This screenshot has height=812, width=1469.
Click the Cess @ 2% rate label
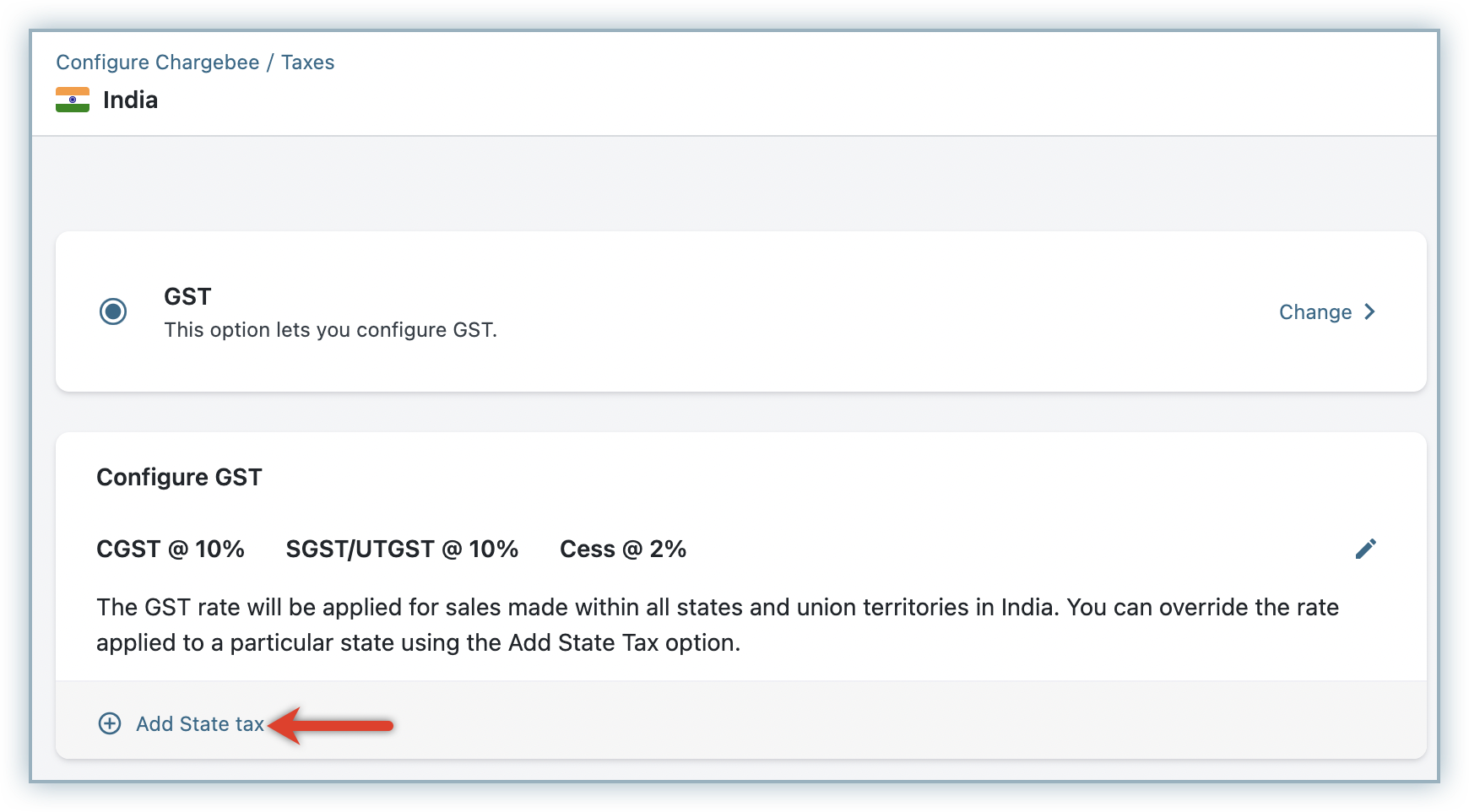[x=623, y=549]
